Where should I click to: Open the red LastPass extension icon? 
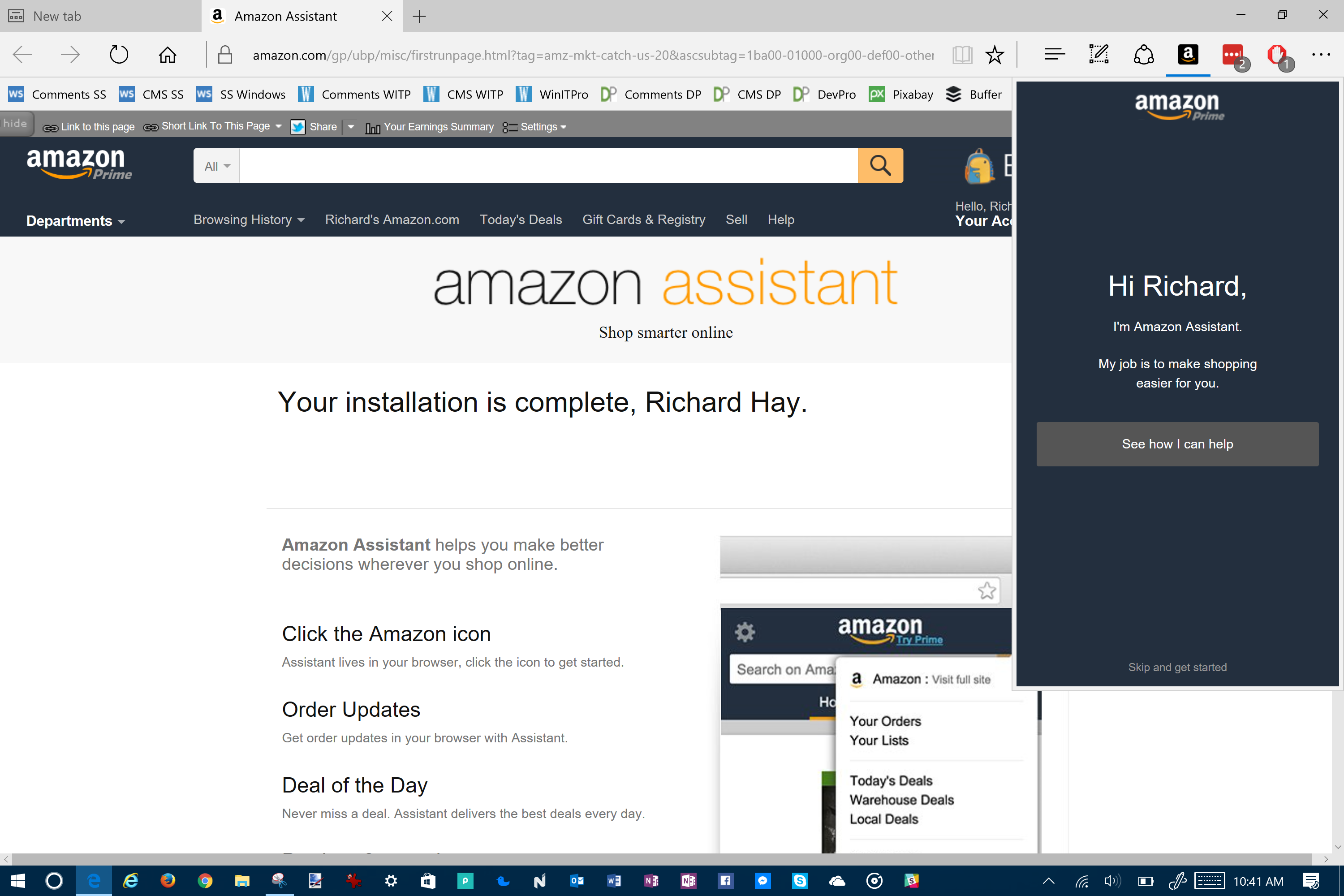coord(1232,55)
